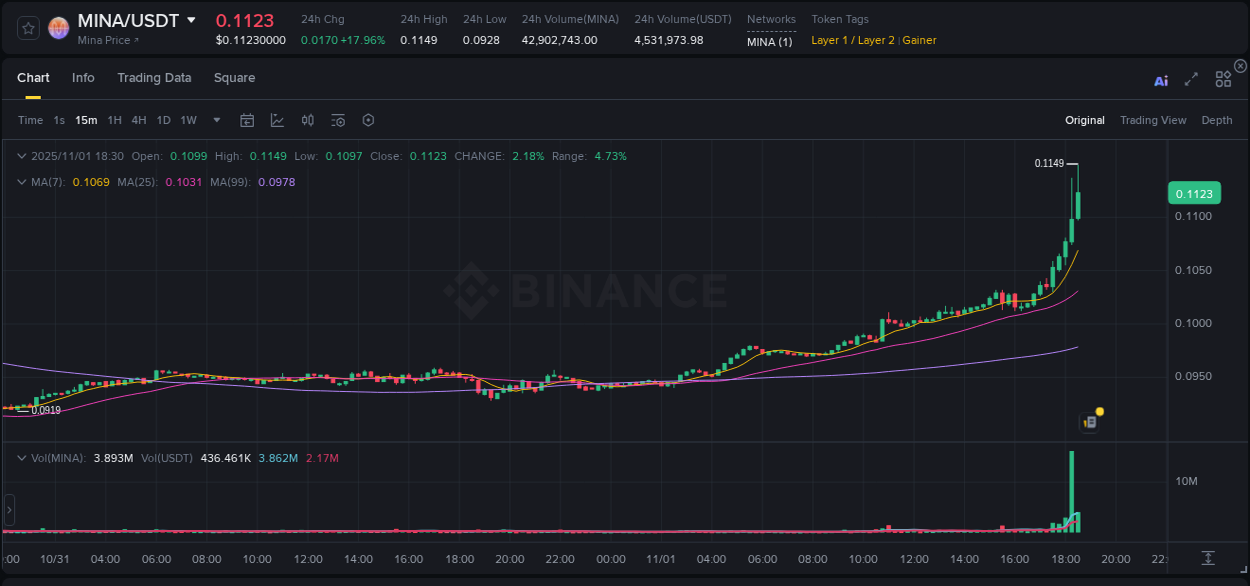
Task: Open the Trading Data tab
Action: coord(154,77)
